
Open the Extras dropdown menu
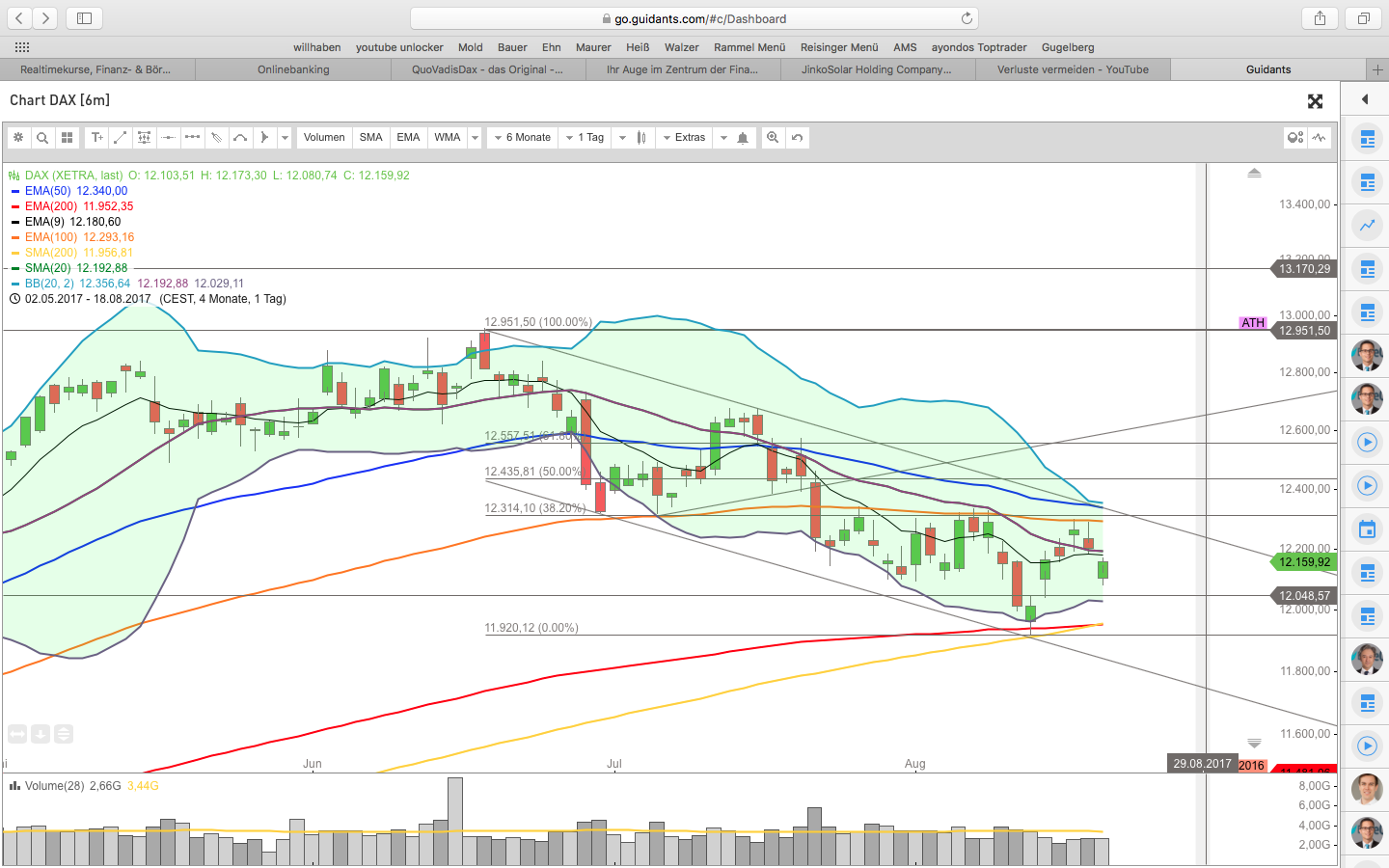[685, 138]
